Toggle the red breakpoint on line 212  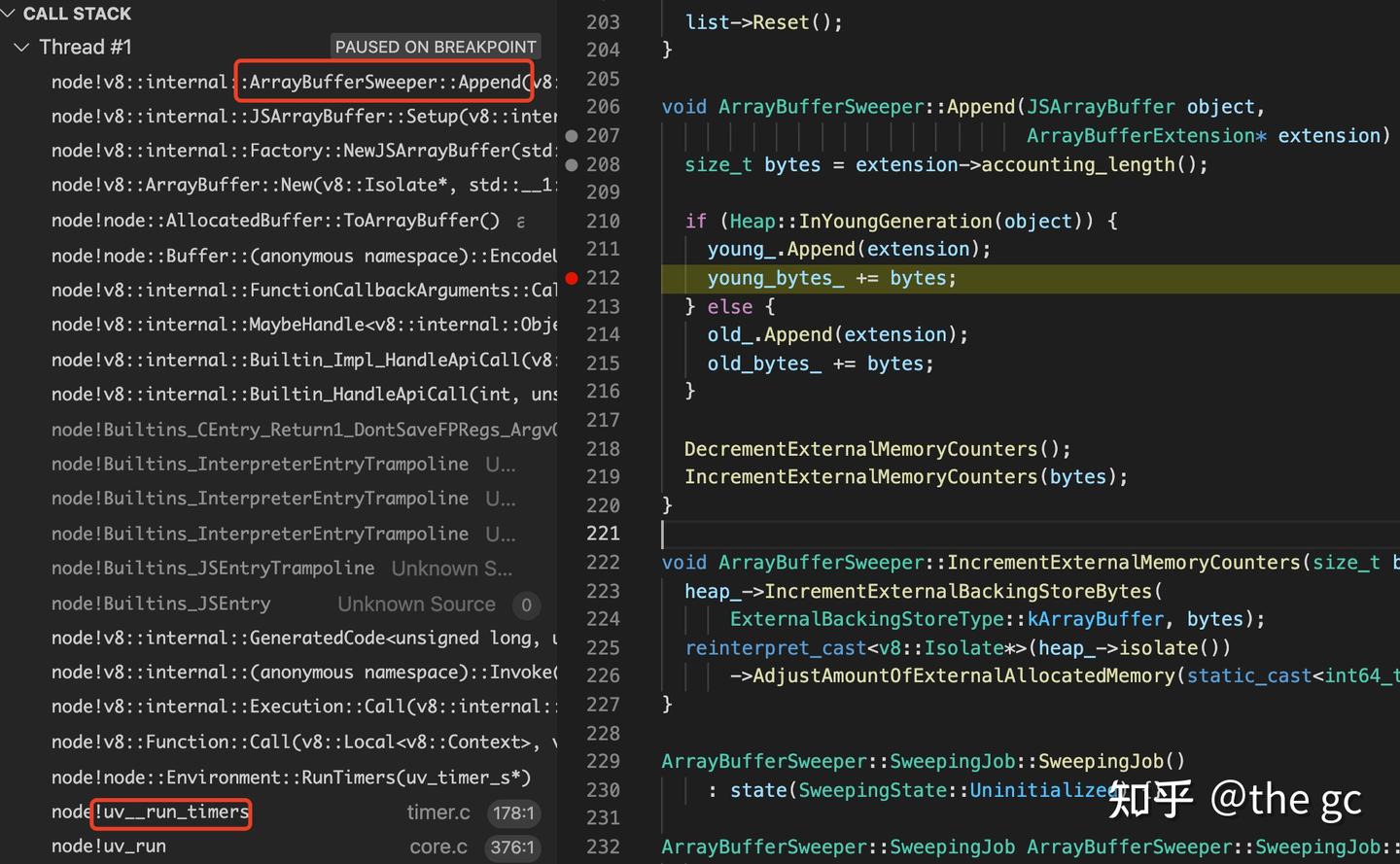tap(573, 278)
